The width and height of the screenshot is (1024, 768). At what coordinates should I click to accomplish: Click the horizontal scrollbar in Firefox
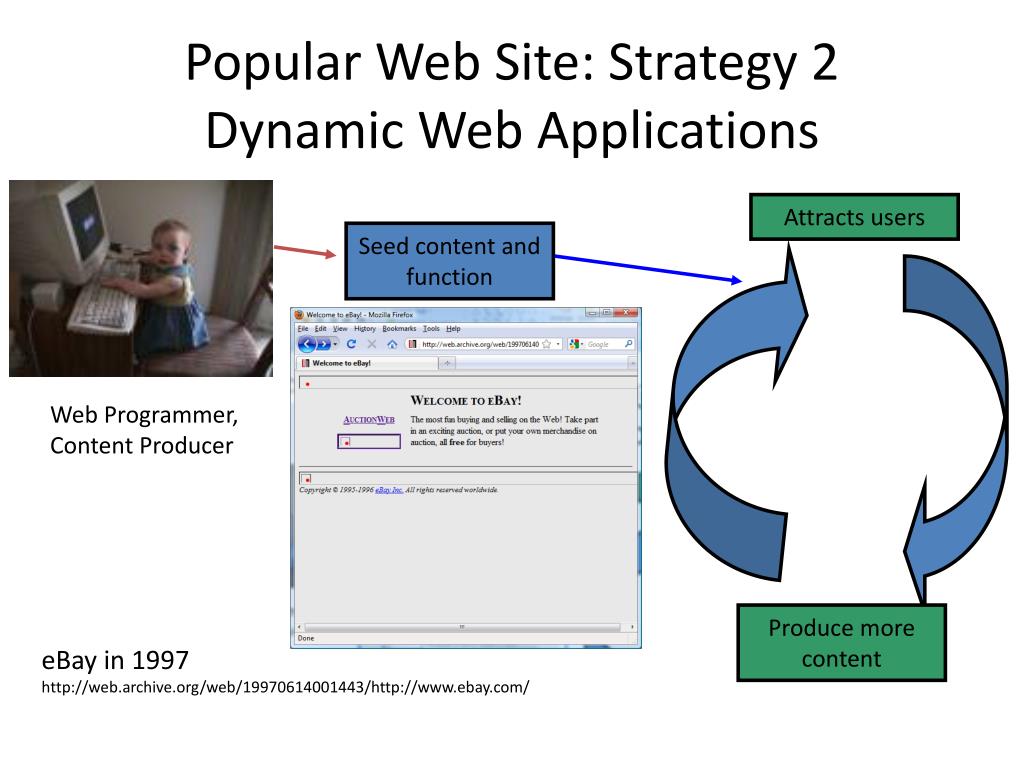click(461, 627)
